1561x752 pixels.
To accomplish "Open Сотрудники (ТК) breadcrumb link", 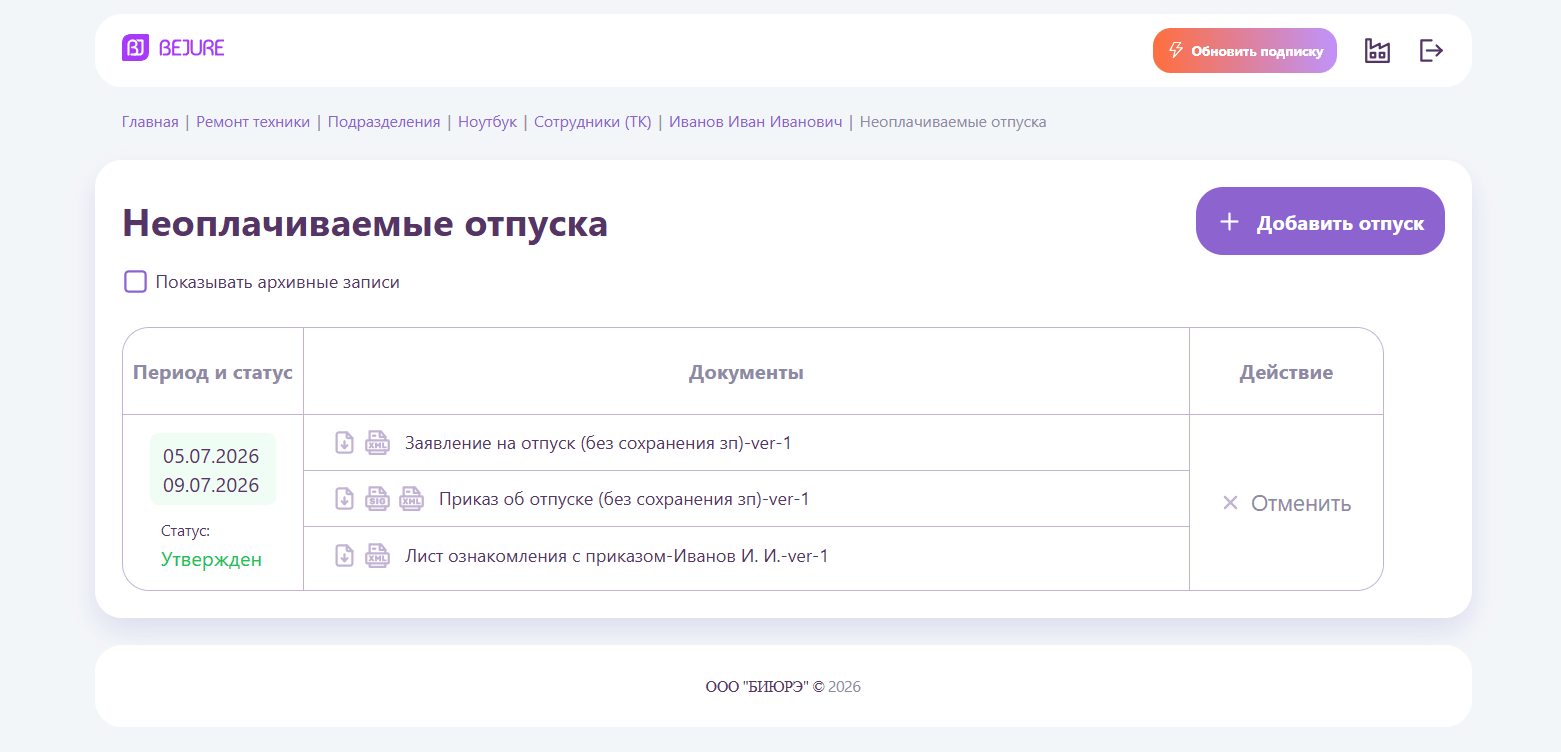I will pyautogui.click(x=592, y=122).
